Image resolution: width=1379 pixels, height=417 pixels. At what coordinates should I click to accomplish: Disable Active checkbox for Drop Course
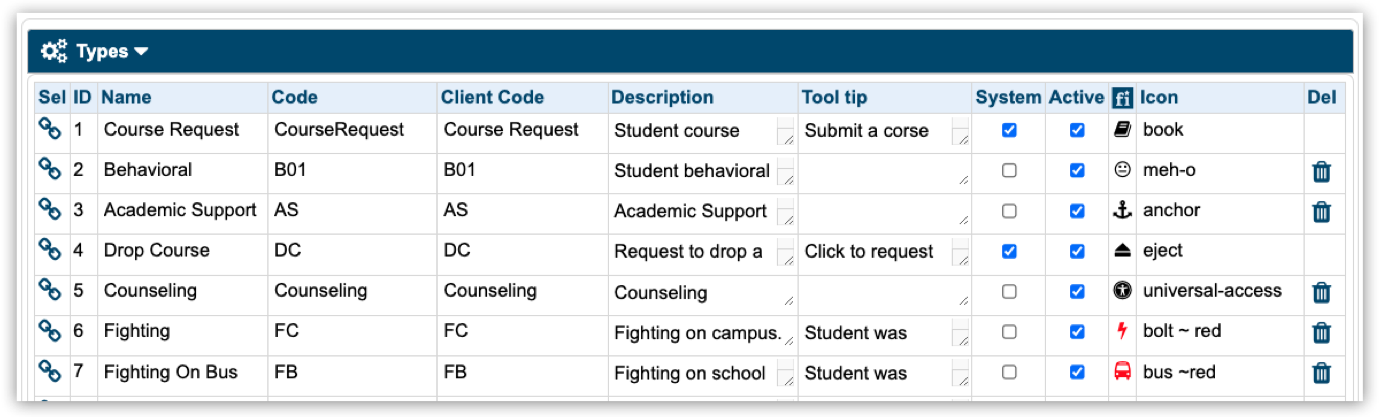[1077, 251]
